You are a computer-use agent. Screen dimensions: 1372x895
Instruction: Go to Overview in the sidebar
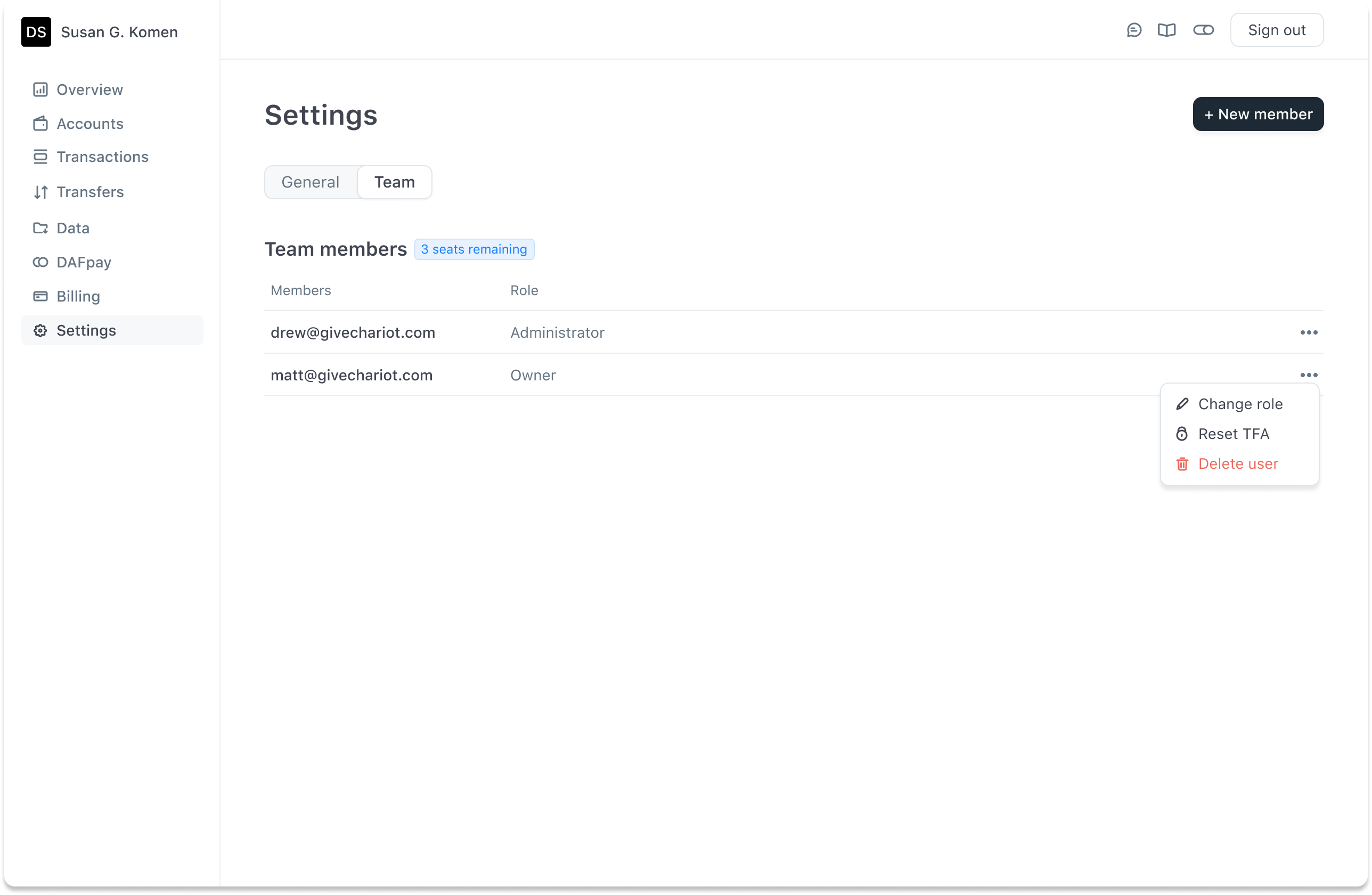(x=89, y=89)
